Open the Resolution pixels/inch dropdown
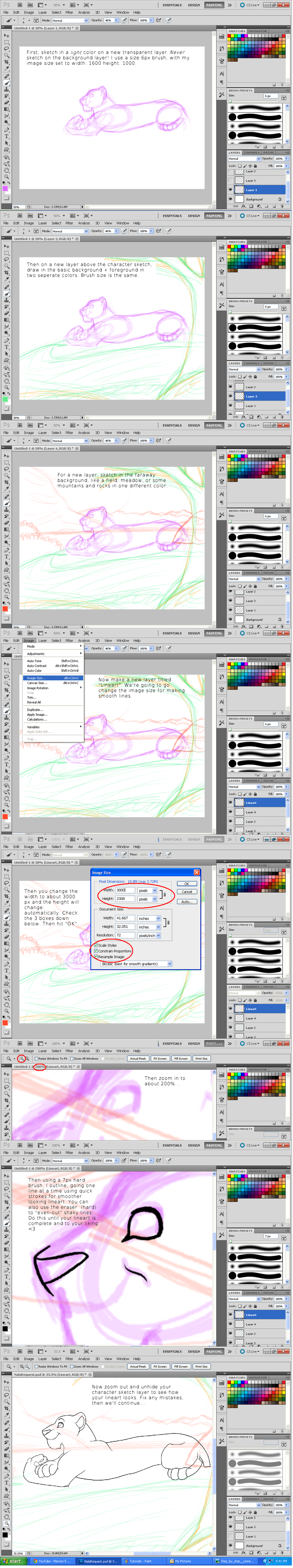Screen dimensions: 293x1568 click(x=149, y=935)
